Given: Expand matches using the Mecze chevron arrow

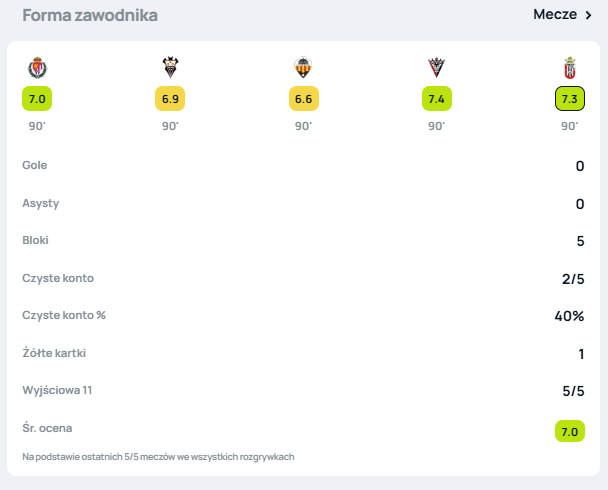Looking at the screenshot, I should point(589,15).
